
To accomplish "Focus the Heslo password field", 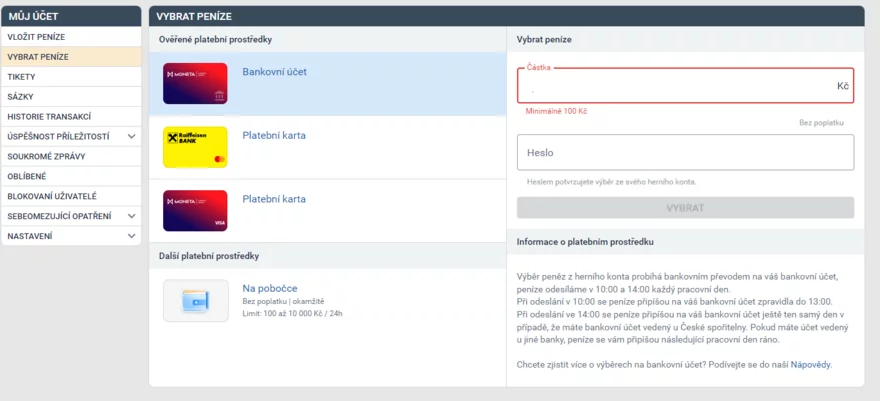I will [685, 152].
